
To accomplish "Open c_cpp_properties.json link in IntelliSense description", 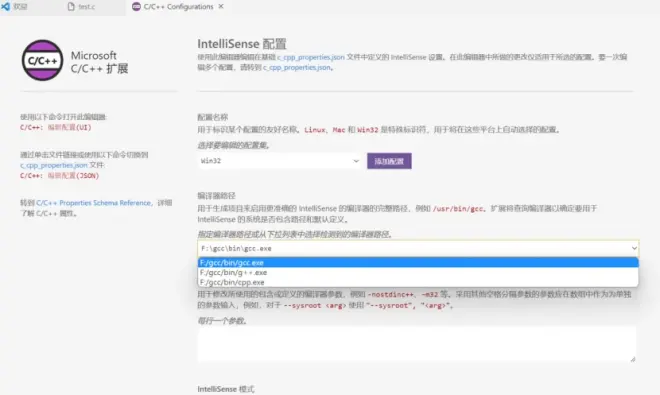I will [x=311, y=57].
